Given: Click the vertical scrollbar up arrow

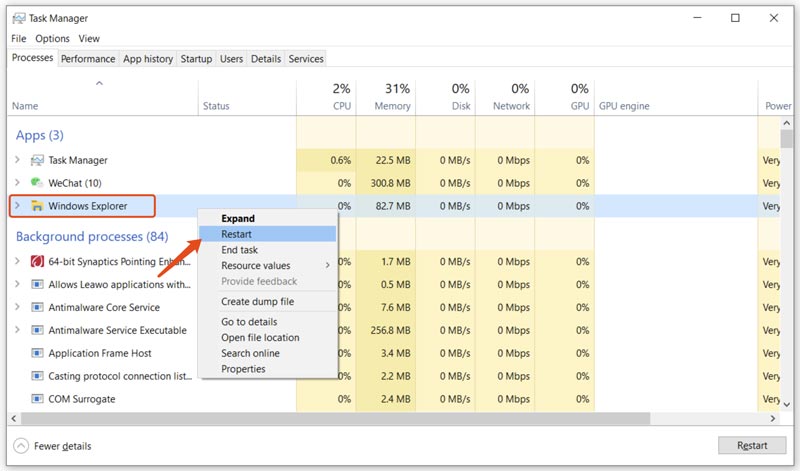Looking at the screenshot, I should (x=786, y=123).
